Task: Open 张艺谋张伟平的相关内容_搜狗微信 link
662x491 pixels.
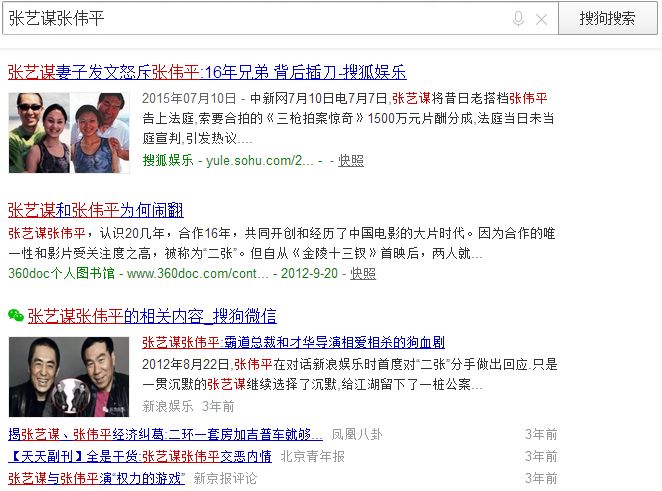Action: coord(152,316)
